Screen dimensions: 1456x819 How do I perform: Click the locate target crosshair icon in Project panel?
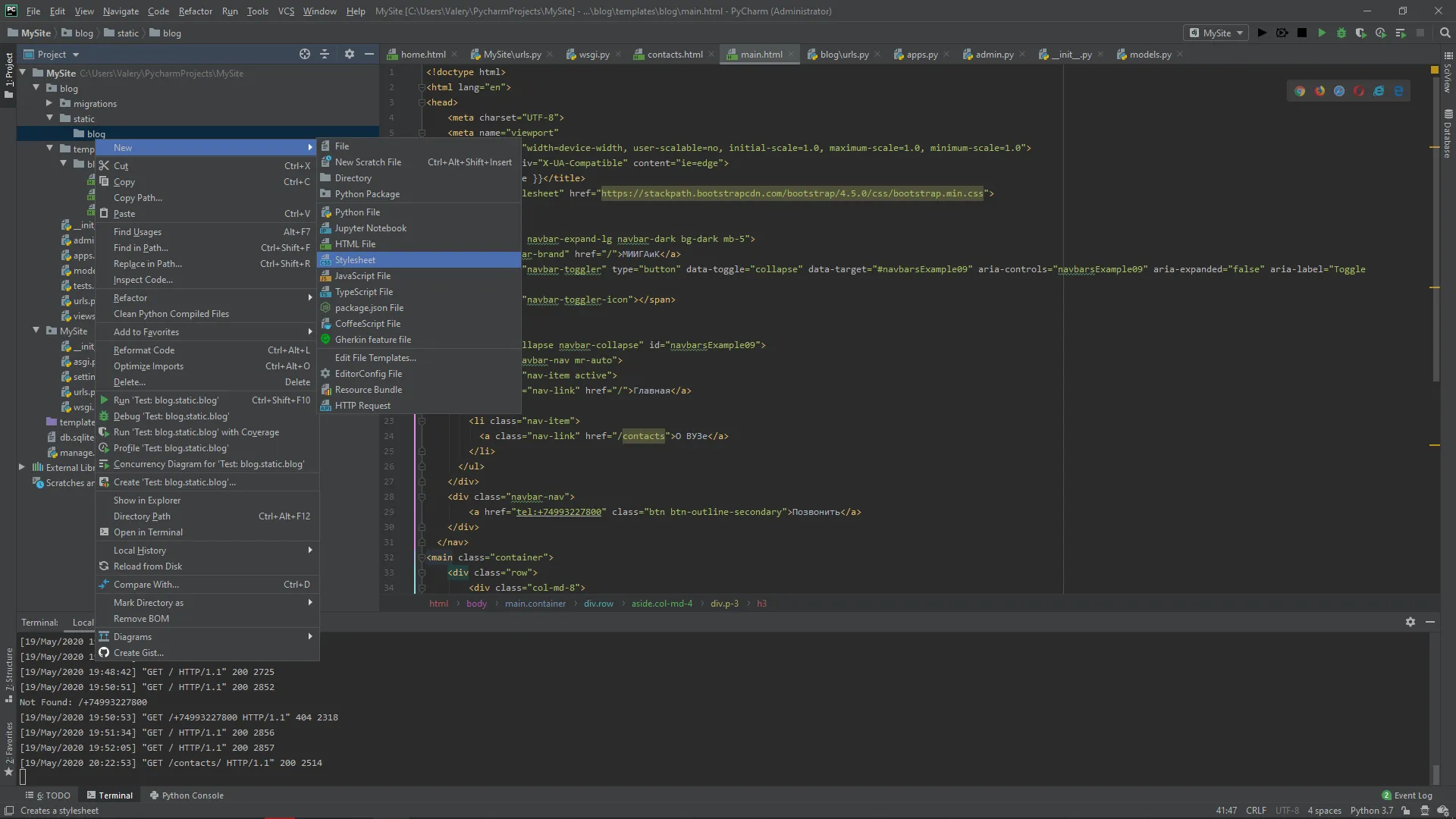(x=305, y=54)
